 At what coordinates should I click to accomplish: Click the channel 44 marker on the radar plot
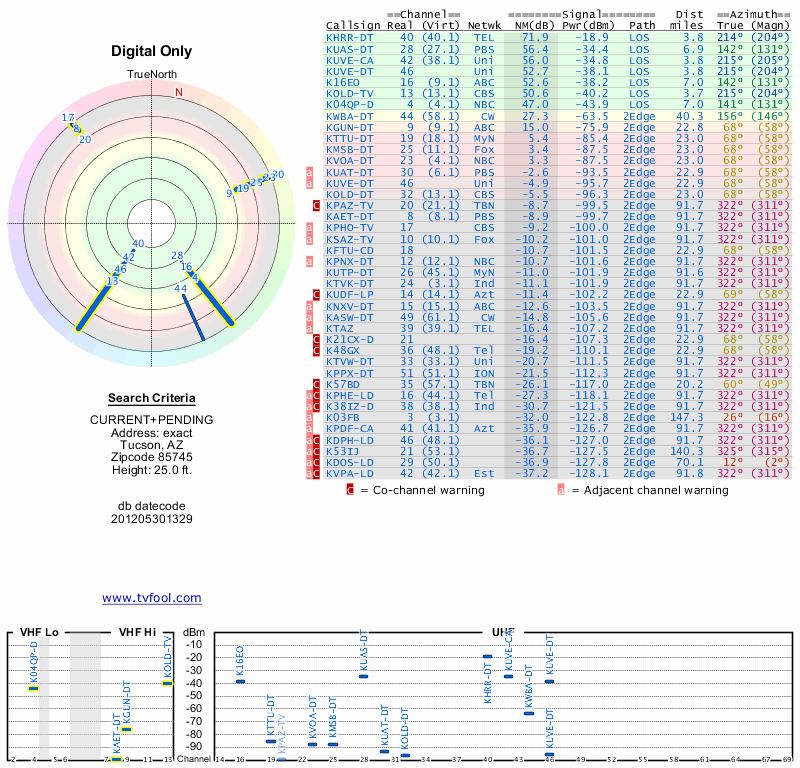coord(181,288)
